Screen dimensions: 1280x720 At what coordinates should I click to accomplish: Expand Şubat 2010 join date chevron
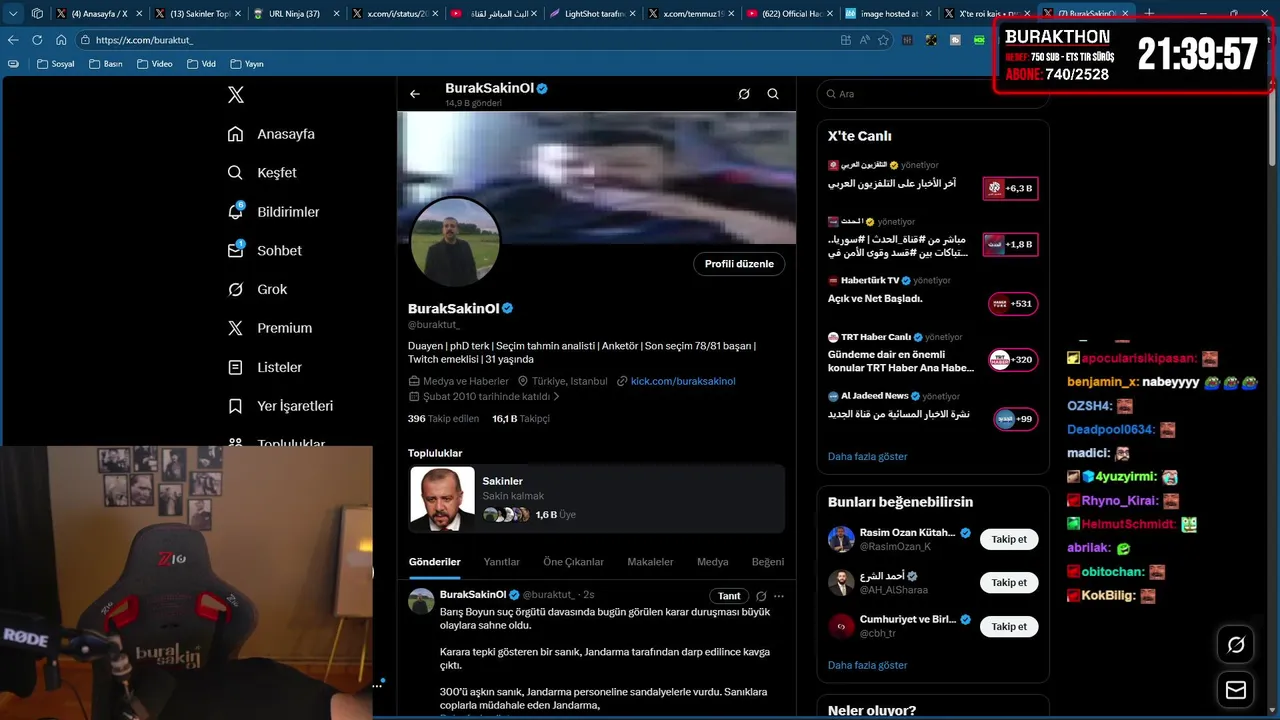click(x=557, y=397)
